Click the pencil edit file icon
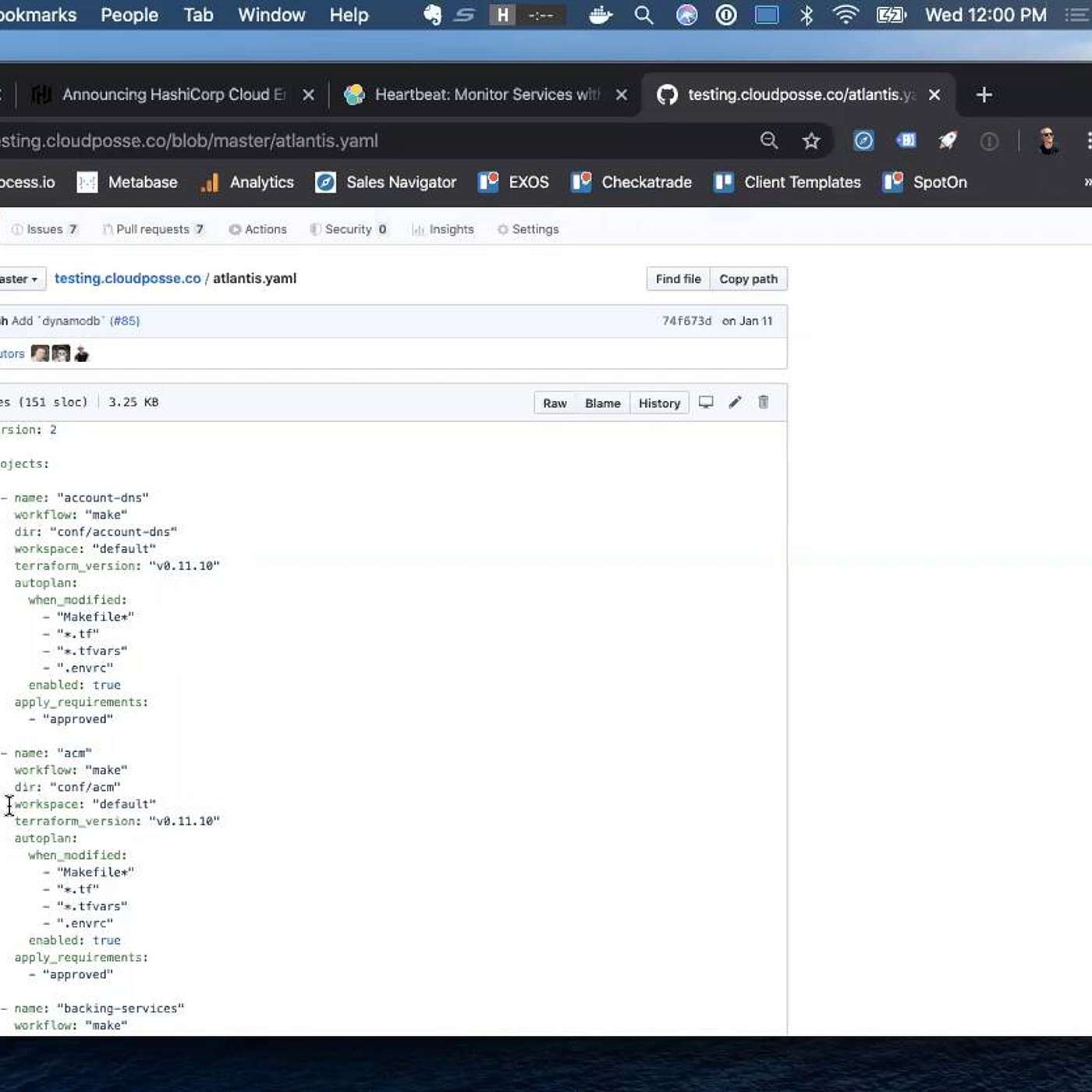Viewport: 1092px width, 1092px height. pyautogui.click(x=735, y=402)
